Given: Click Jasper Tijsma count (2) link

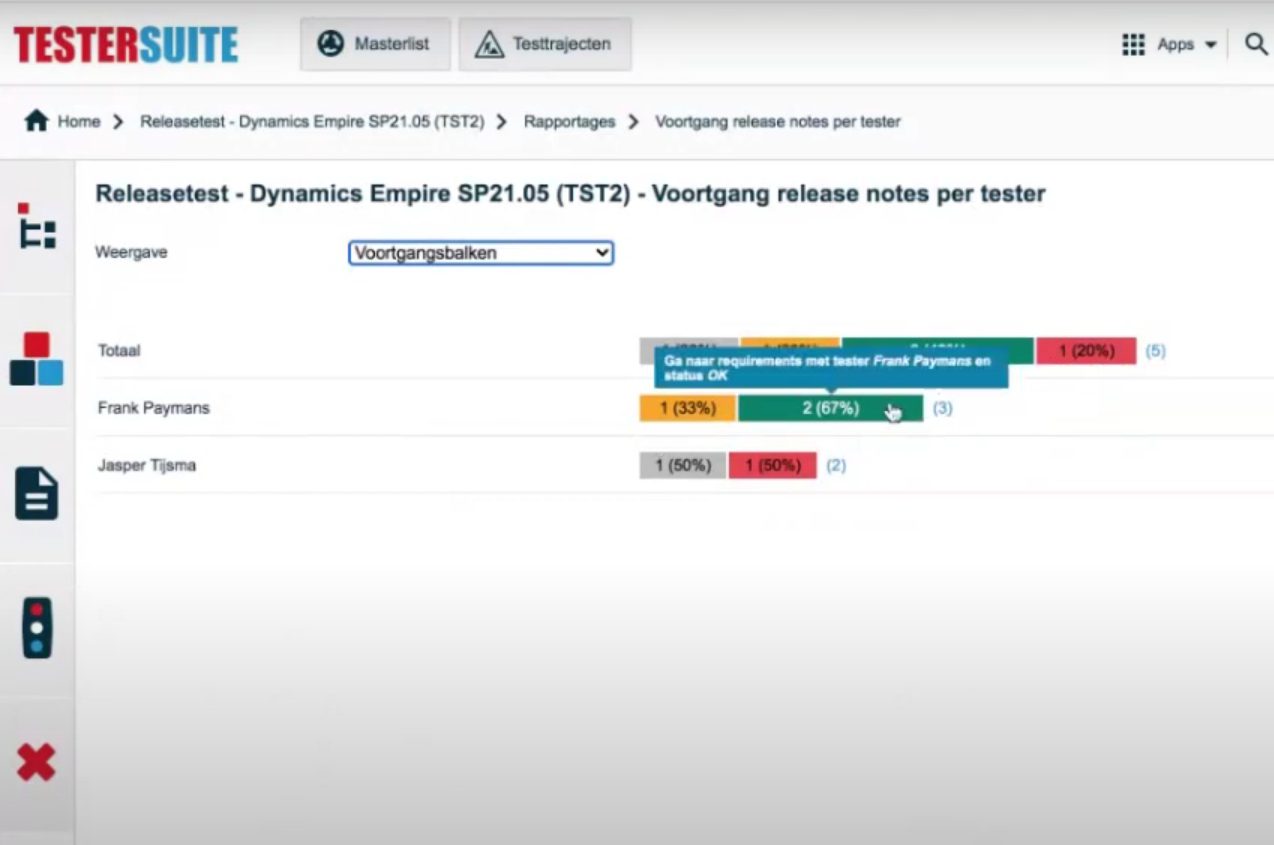Looking at the screenshot, I should (x=836, y=466).
